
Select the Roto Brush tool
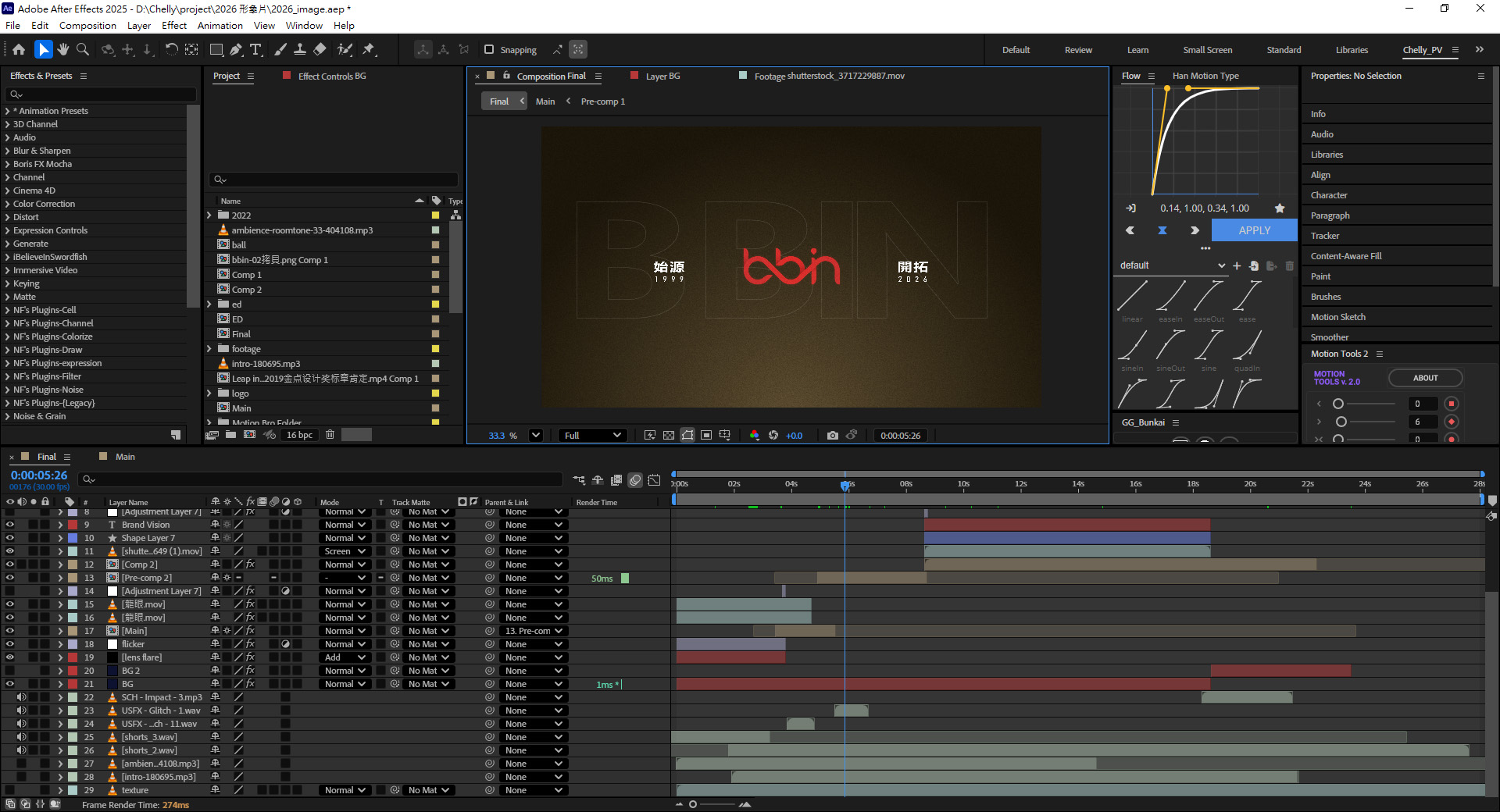[345, 49]
